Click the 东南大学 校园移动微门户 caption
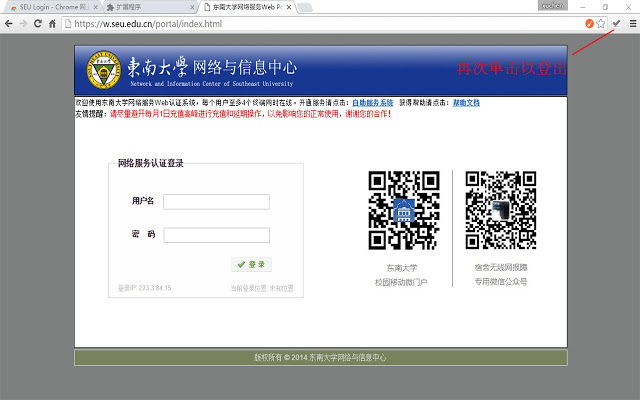The width and height of the screenshot is (640, 400). coord(402,275)
